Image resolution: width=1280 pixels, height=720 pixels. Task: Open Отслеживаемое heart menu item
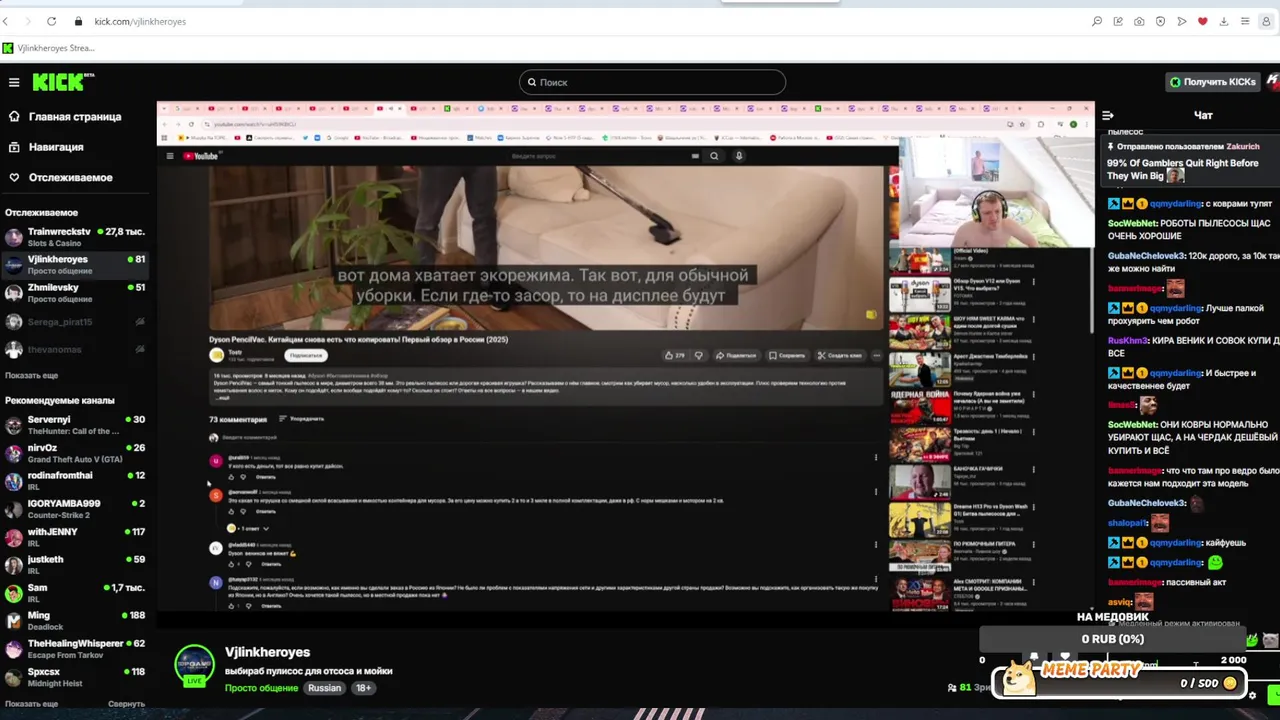point(70,177)
